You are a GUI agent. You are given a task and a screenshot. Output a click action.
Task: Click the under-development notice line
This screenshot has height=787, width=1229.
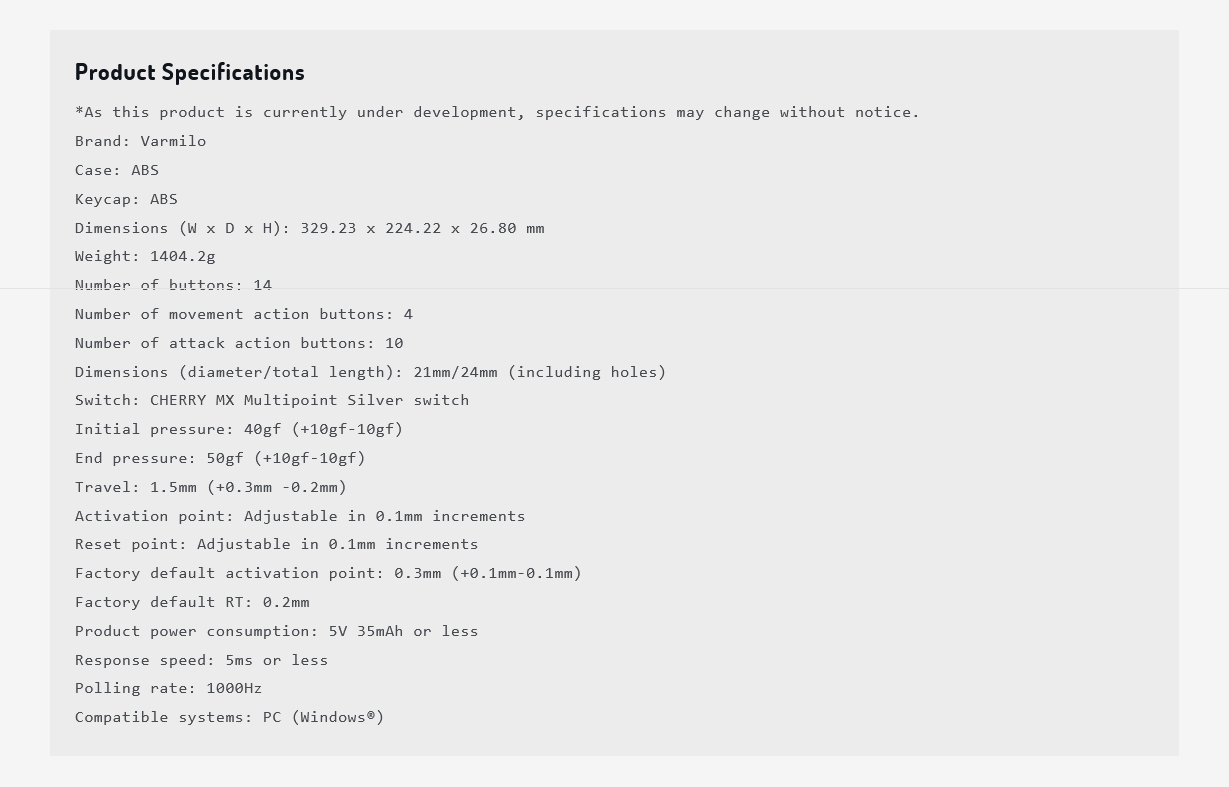tap(497, 112)
